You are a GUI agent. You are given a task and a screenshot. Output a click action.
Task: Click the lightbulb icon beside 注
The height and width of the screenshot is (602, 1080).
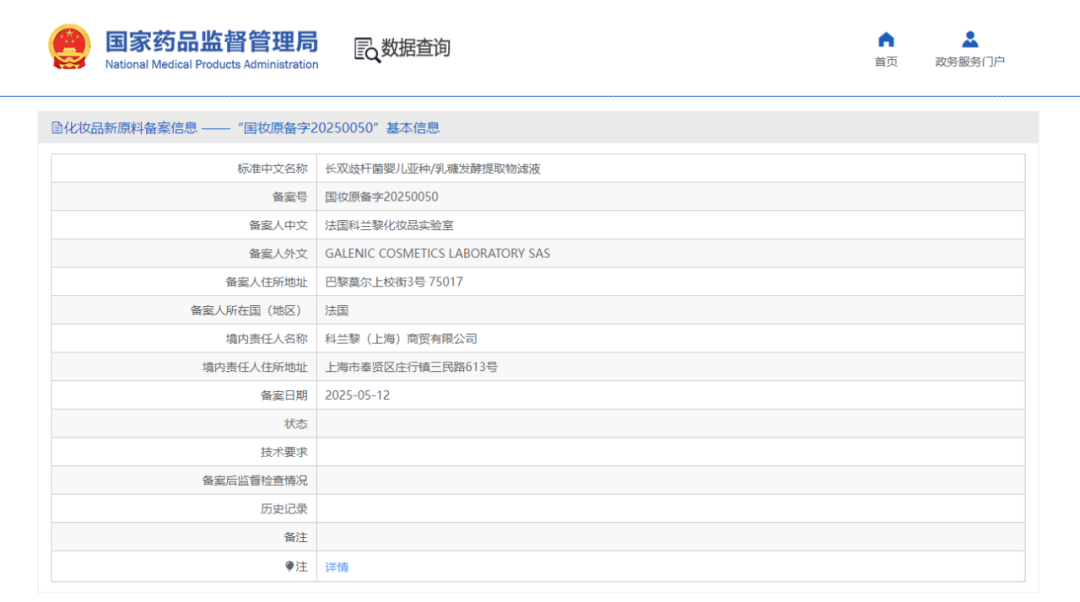(289, 566)
